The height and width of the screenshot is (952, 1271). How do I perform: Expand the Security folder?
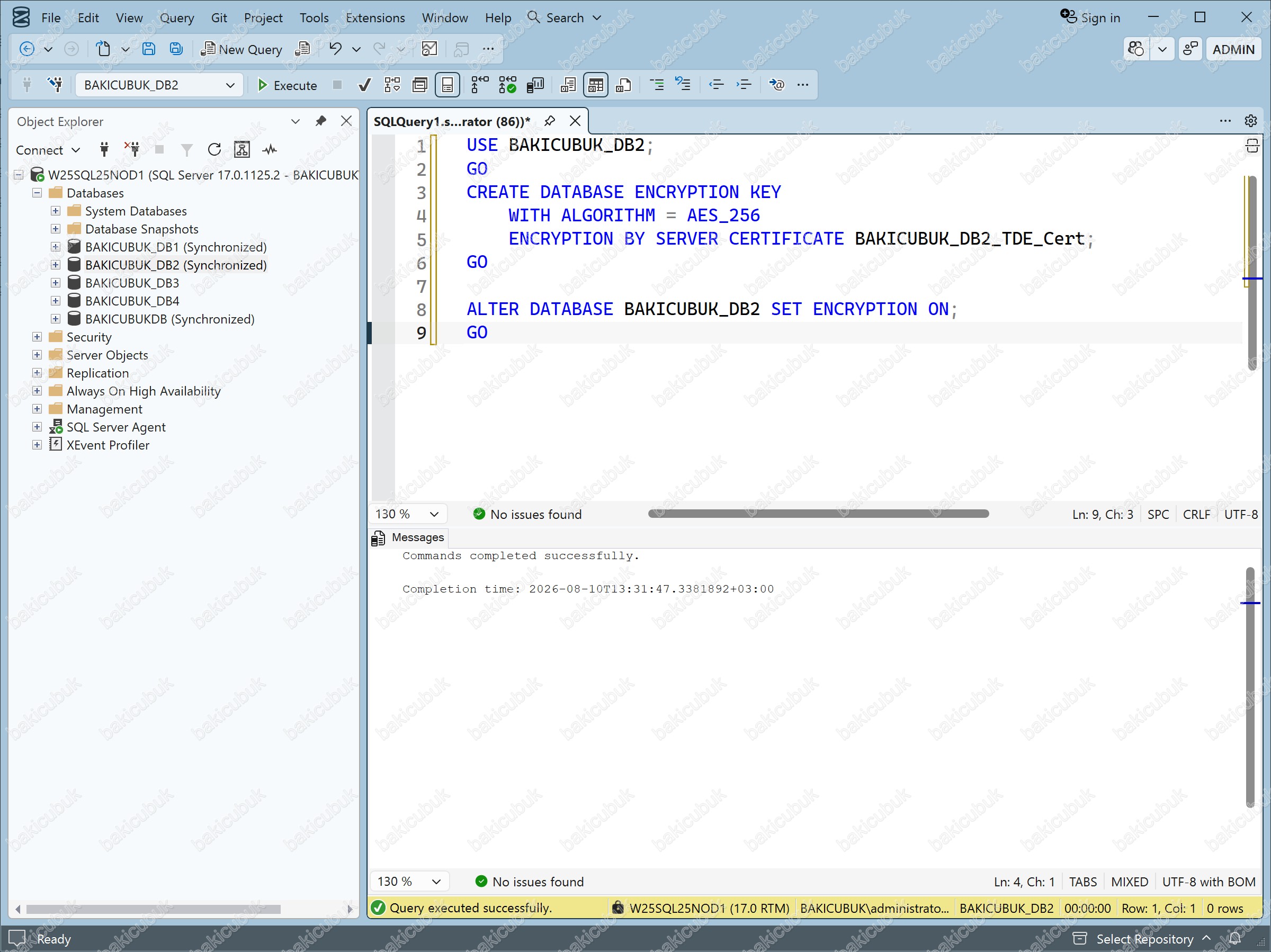(x=37, y=337)
